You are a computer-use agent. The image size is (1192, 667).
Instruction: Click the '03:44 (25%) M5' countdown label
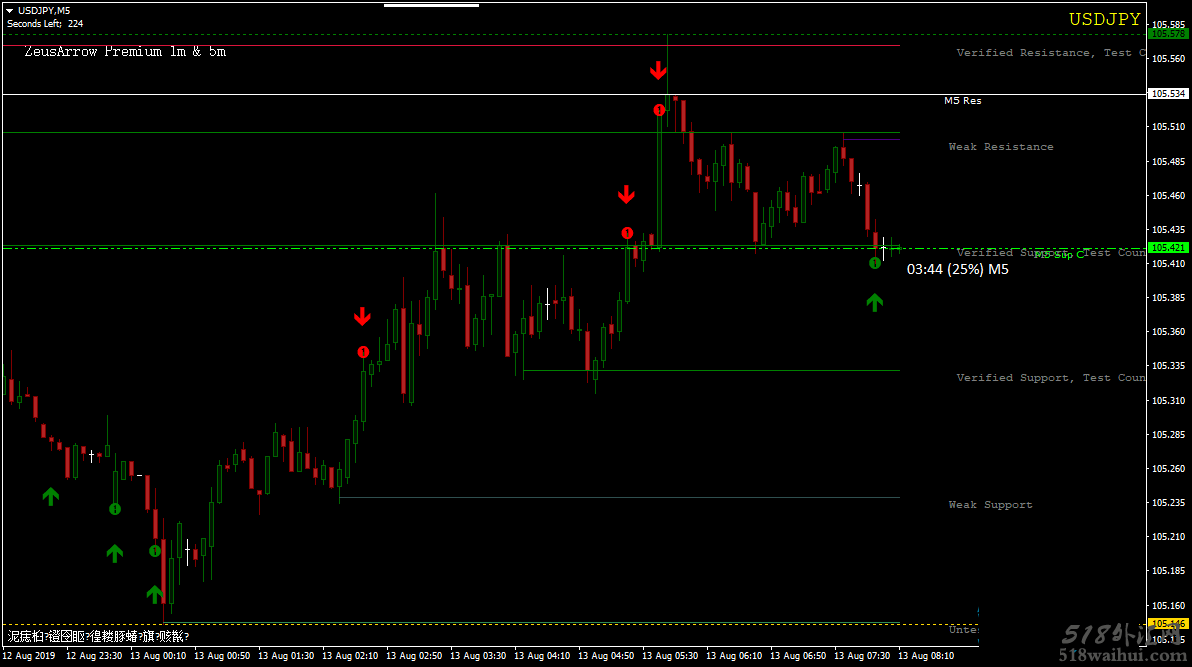pyautogui.click(x=958, y=269)
